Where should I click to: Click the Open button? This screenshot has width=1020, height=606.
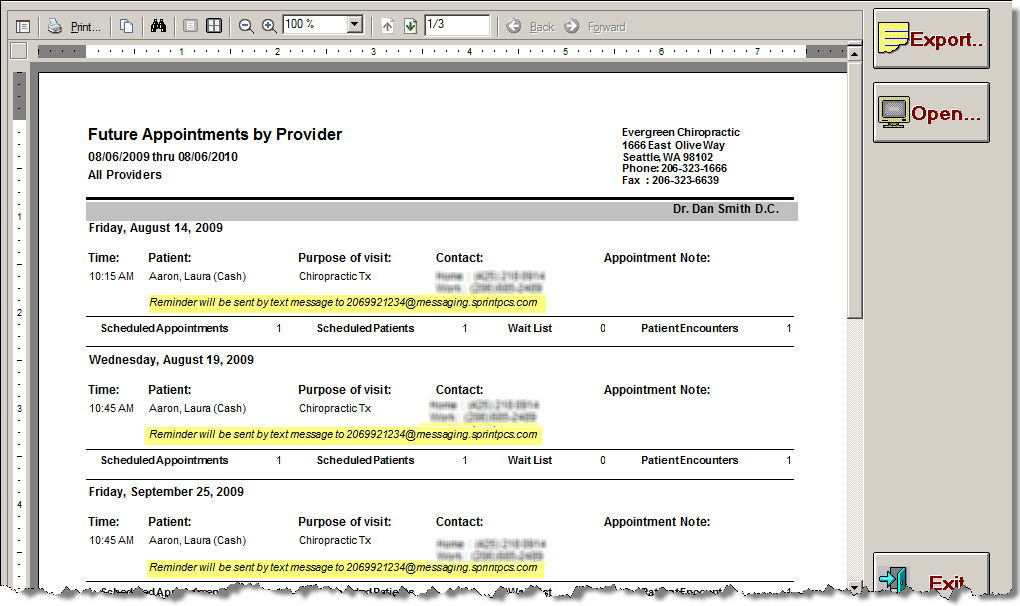click(931, 113)
